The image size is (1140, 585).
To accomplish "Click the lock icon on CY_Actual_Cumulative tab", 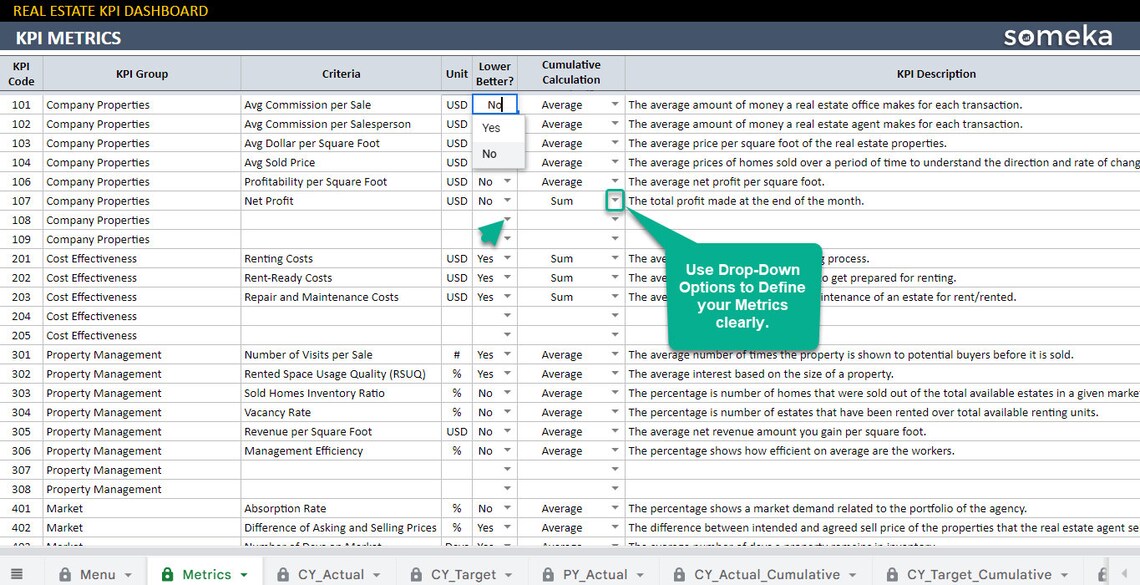I will coord(683,574).
